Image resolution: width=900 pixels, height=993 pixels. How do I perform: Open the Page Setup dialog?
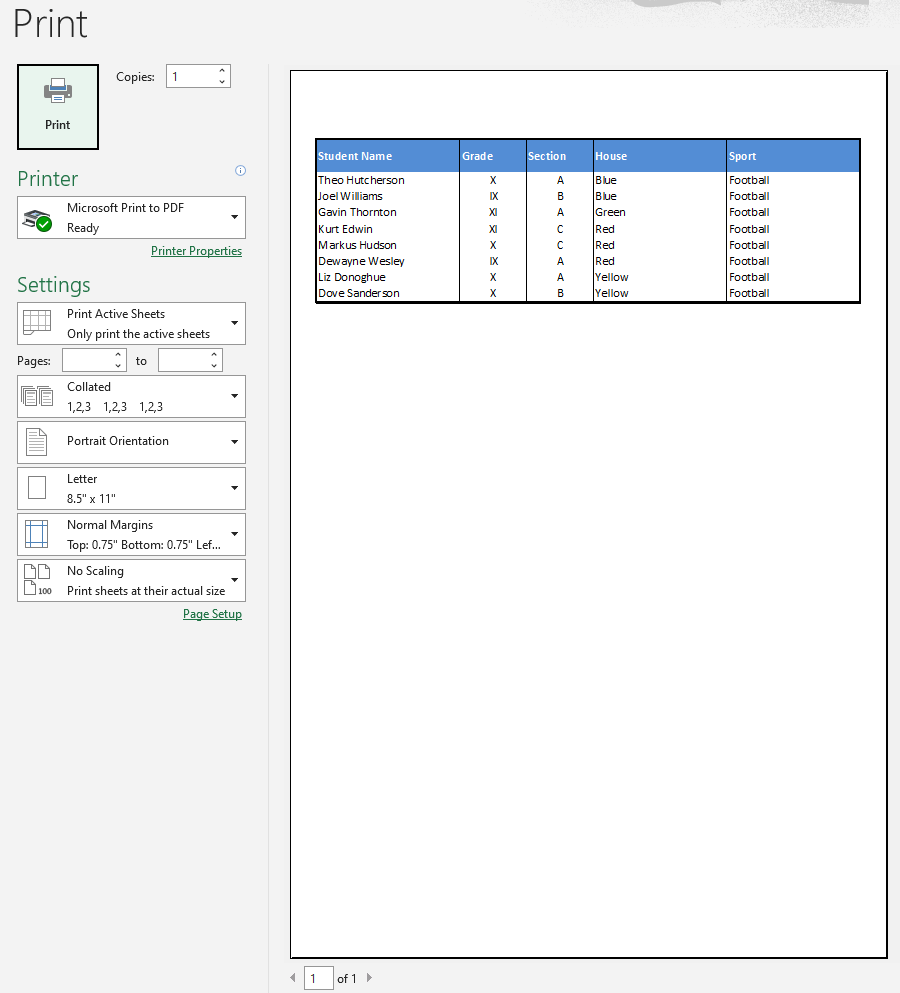[x=212, y=613]
